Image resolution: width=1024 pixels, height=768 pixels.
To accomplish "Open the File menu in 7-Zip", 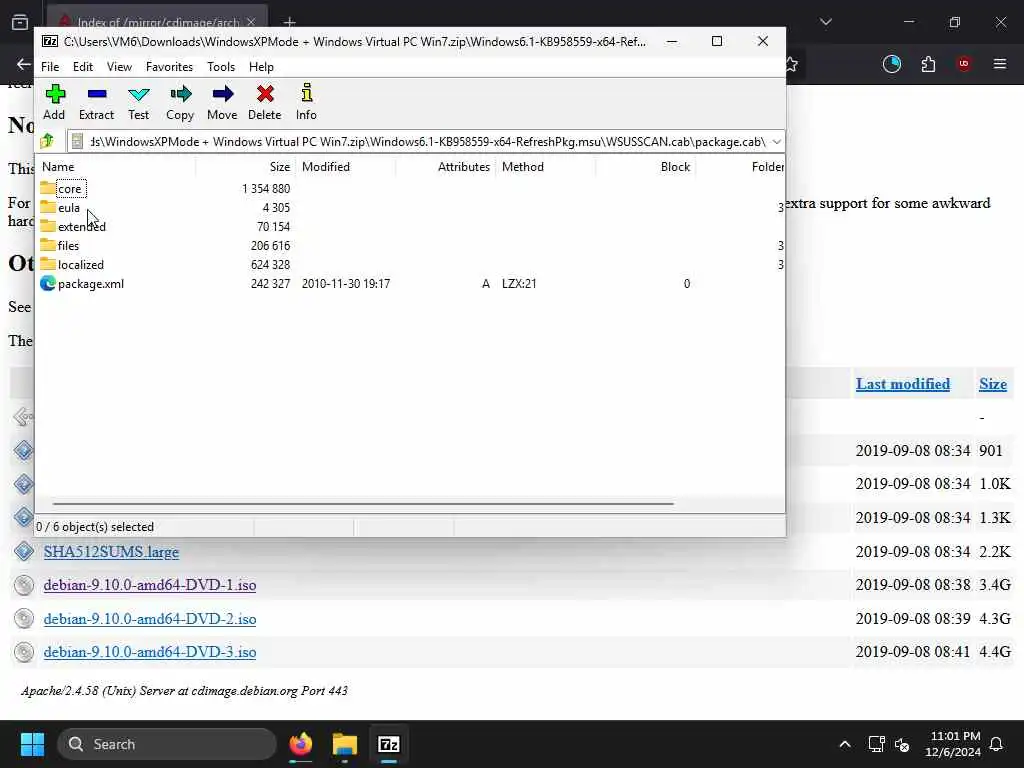I will [x=50, y=67].
